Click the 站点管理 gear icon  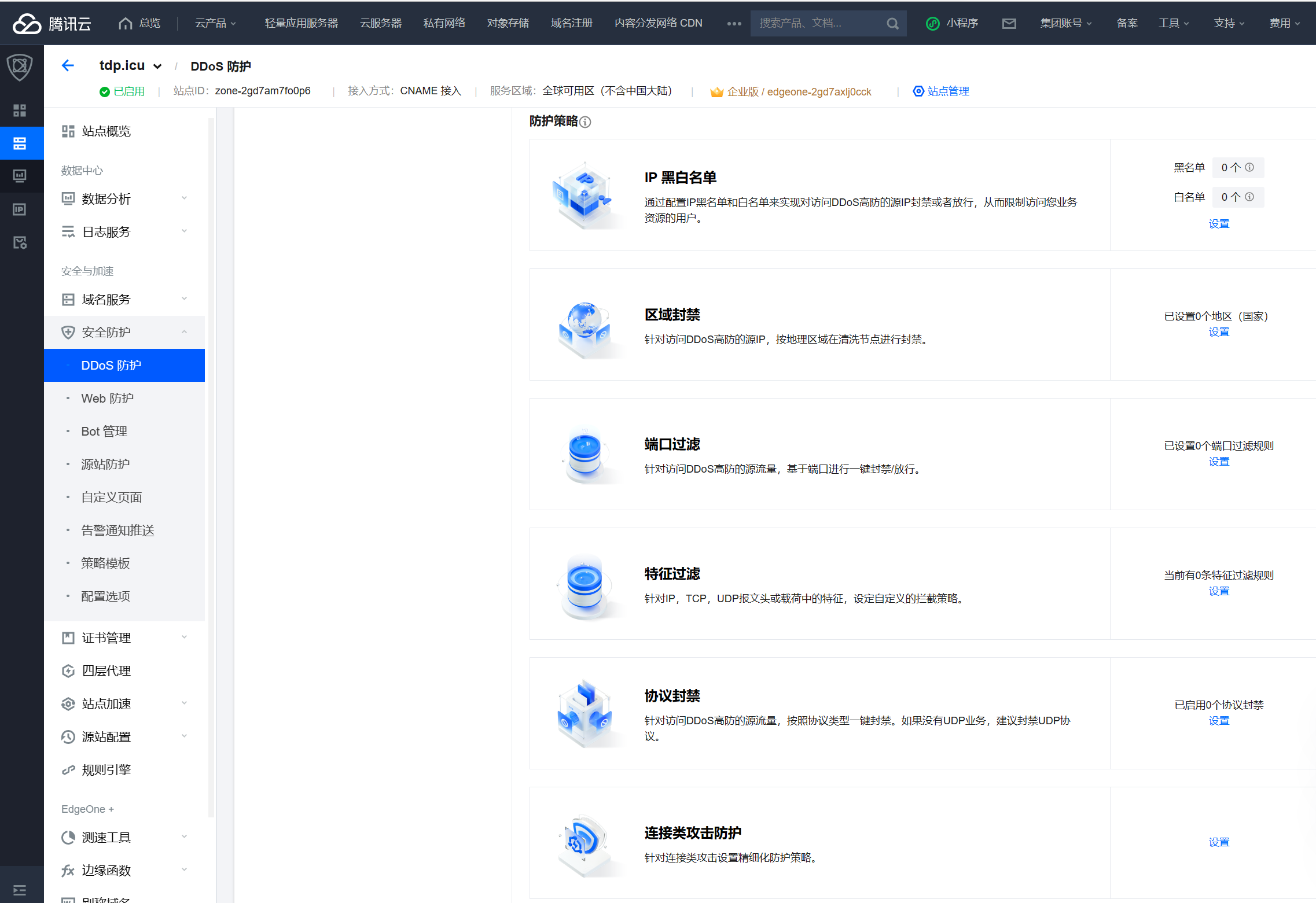(918, 91)
